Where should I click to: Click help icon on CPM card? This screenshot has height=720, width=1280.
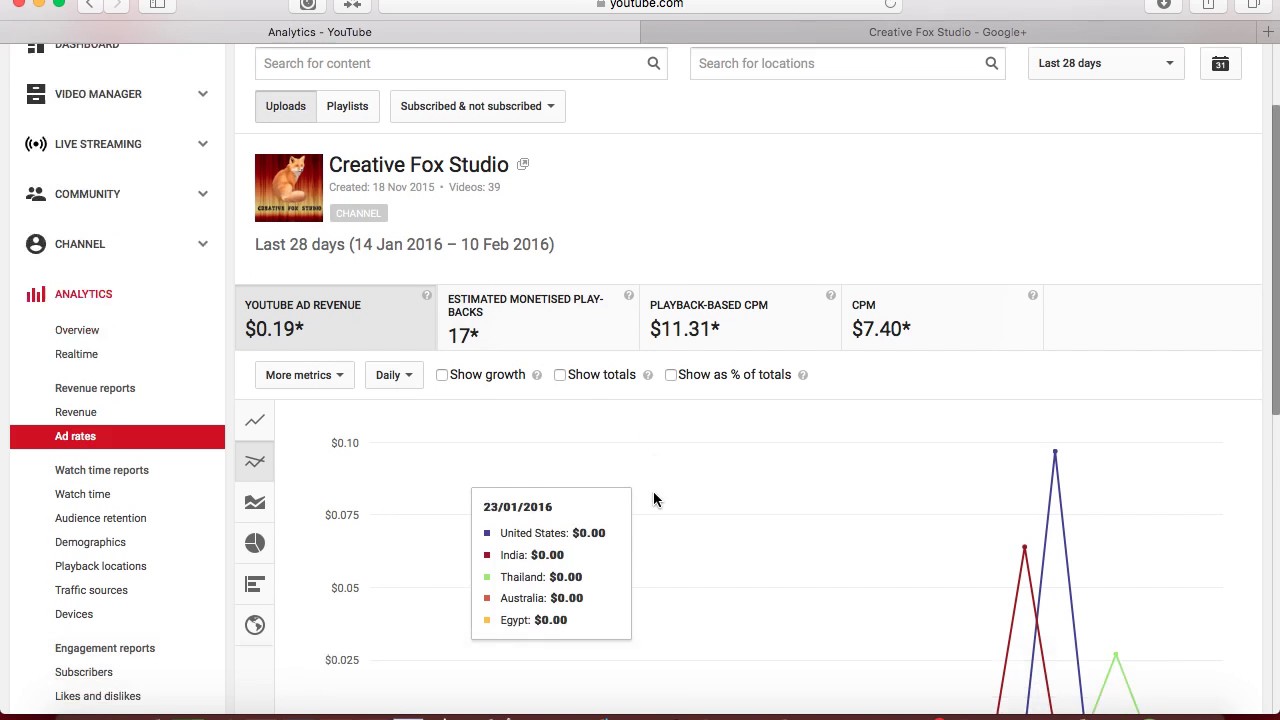pyautogui.click(x=1032, y=295)
